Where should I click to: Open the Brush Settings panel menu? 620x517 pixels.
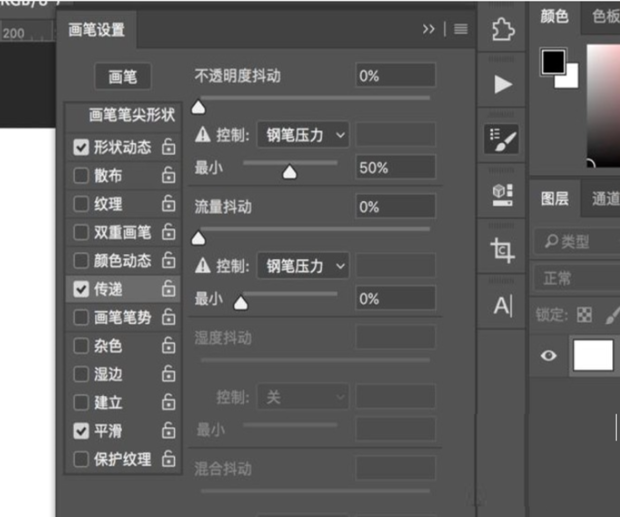pyautogui.click(x=461, y=29)
